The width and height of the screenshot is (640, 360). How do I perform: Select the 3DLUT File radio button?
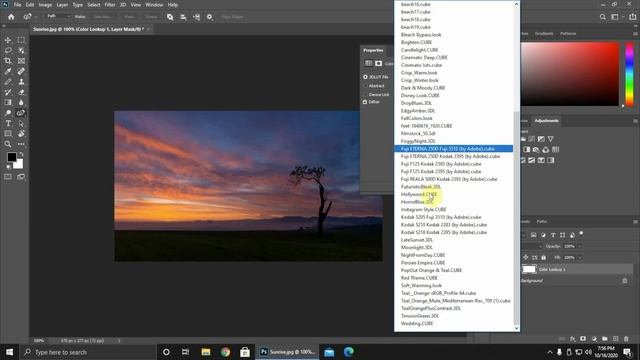pos(365,77)
